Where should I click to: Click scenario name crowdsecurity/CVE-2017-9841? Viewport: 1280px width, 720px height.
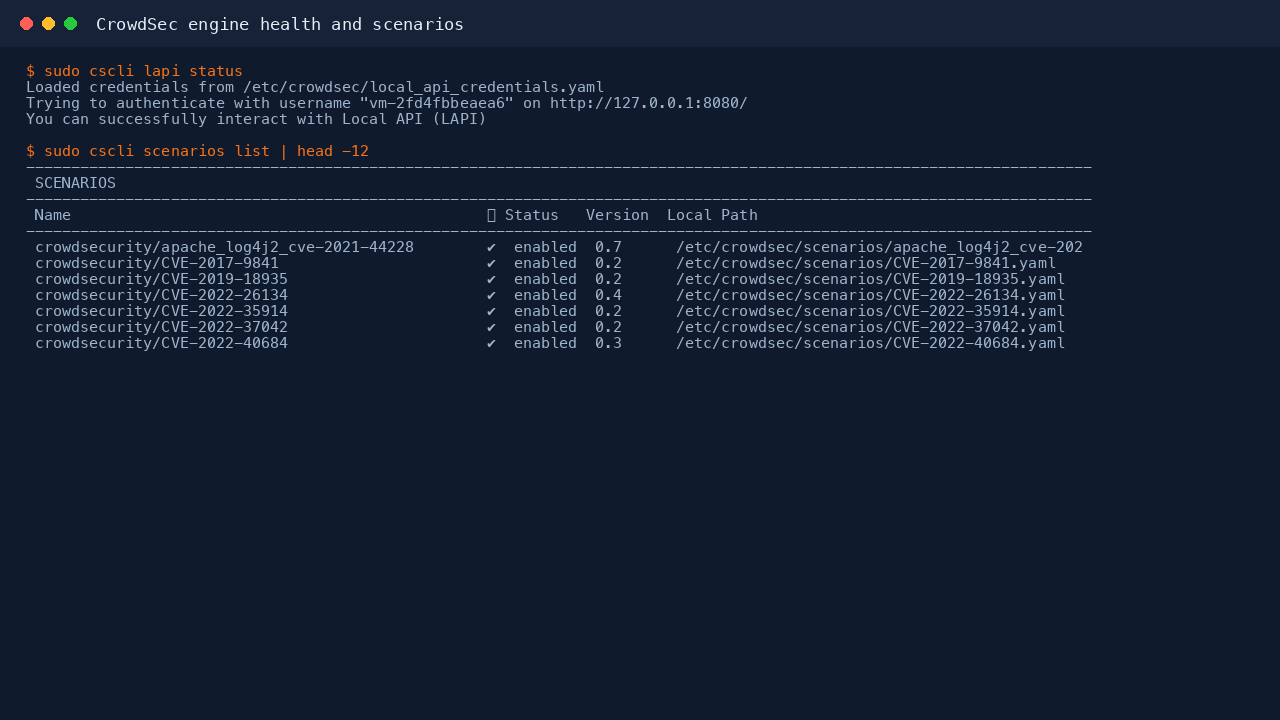(157, 263)
